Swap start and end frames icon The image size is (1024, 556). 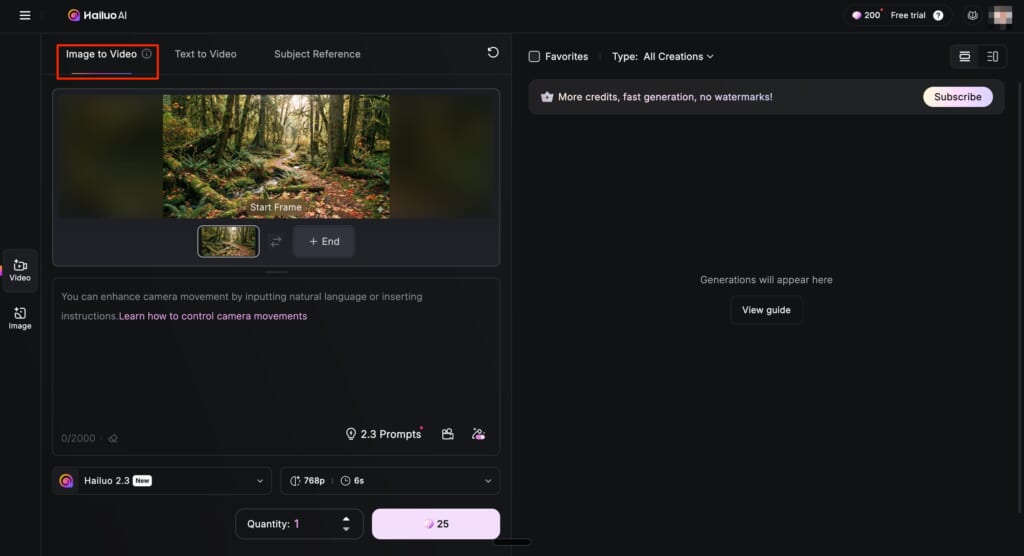[x=276, y=242]
